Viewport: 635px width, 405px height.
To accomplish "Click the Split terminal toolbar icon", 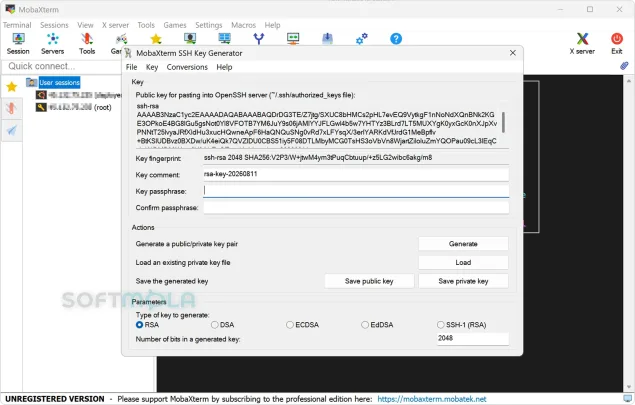I will (x=224, y=39).
